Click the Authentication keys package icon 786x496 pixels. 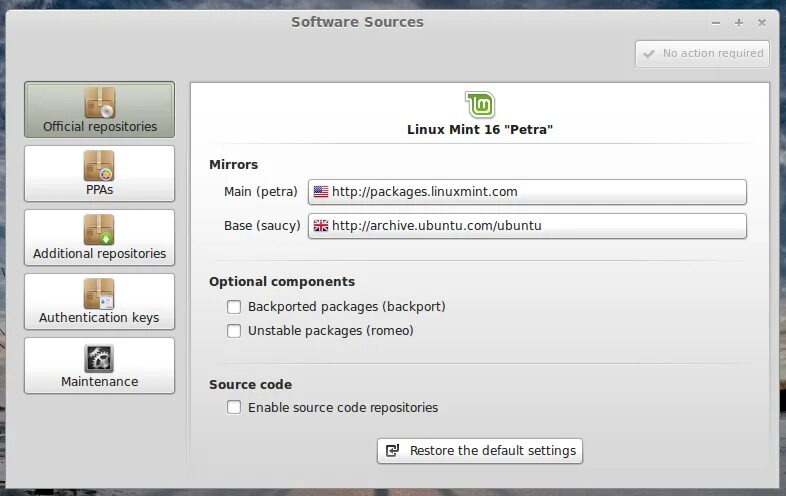tap(99, 293)
